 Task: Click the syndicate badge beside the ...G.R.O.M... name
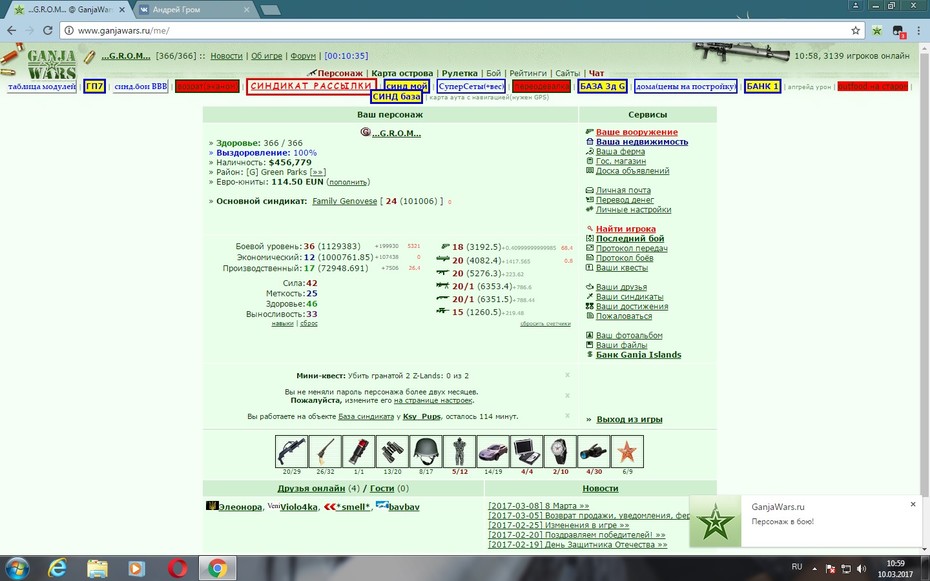[x=365, y=132]
